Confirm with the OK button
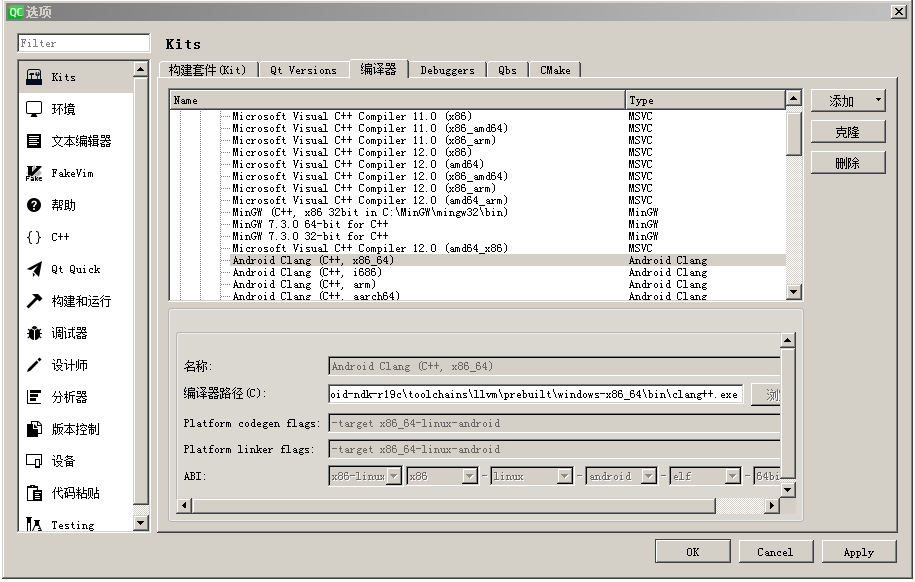The height and width of the screenshot is (582, 915). [x=693, y=552]
